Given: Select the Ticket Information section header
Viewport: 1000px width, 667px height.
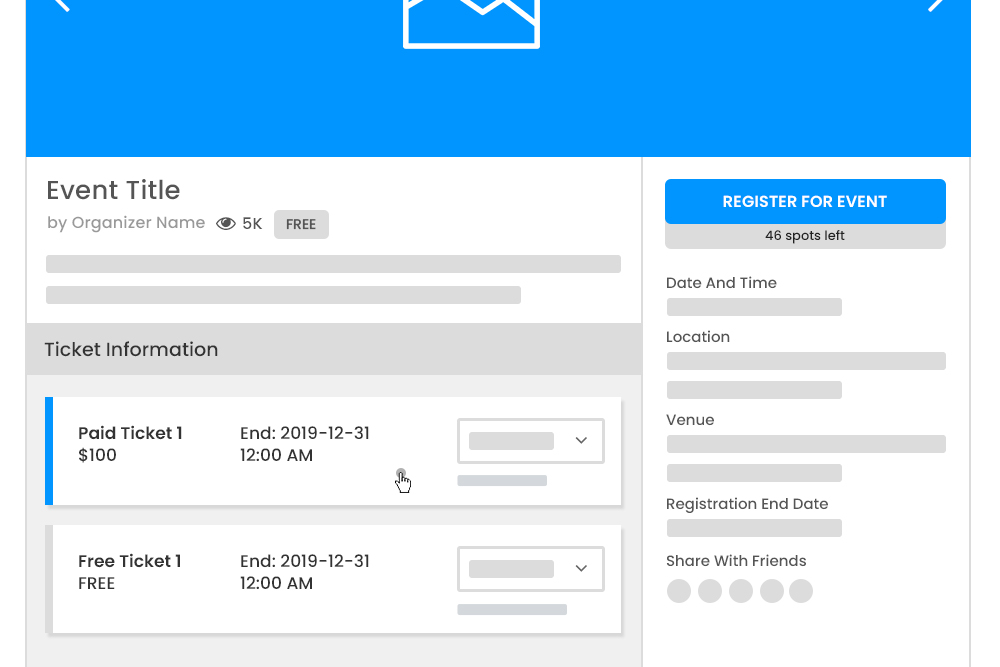Looking at the screenshot, I should (131, 349).
